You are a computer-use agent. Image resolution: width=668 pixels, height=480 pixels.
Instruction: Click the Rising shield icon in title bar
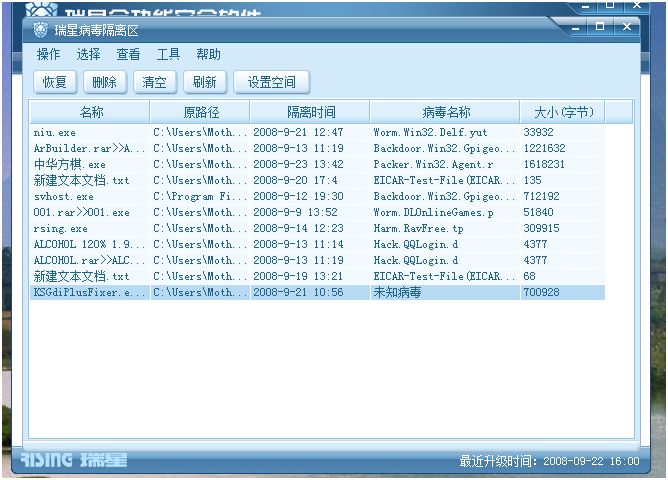pos(40,30)
